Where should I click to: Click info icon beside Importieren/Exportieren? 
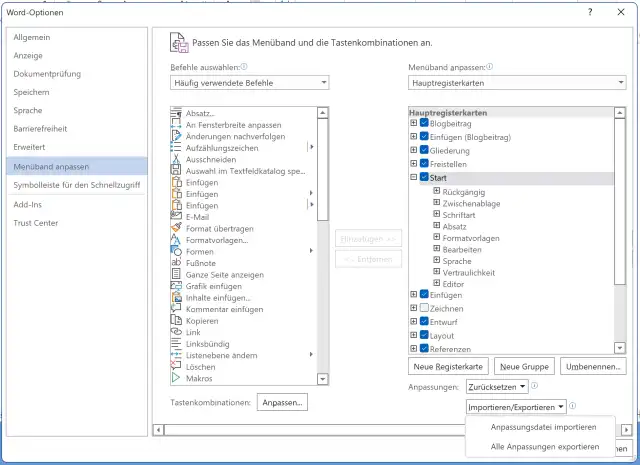572,406
